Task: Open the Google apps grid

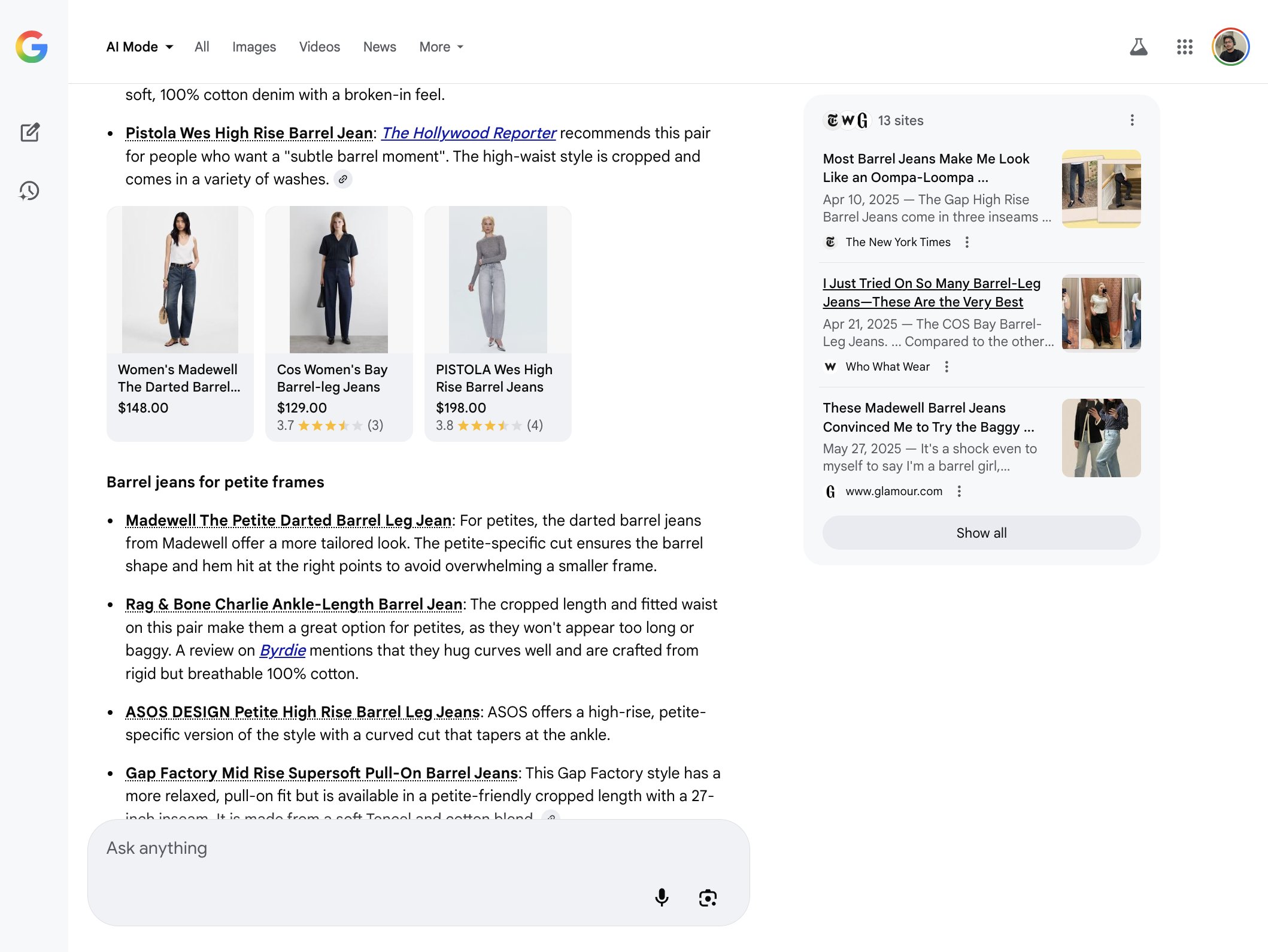Action: coord(1184,47)
